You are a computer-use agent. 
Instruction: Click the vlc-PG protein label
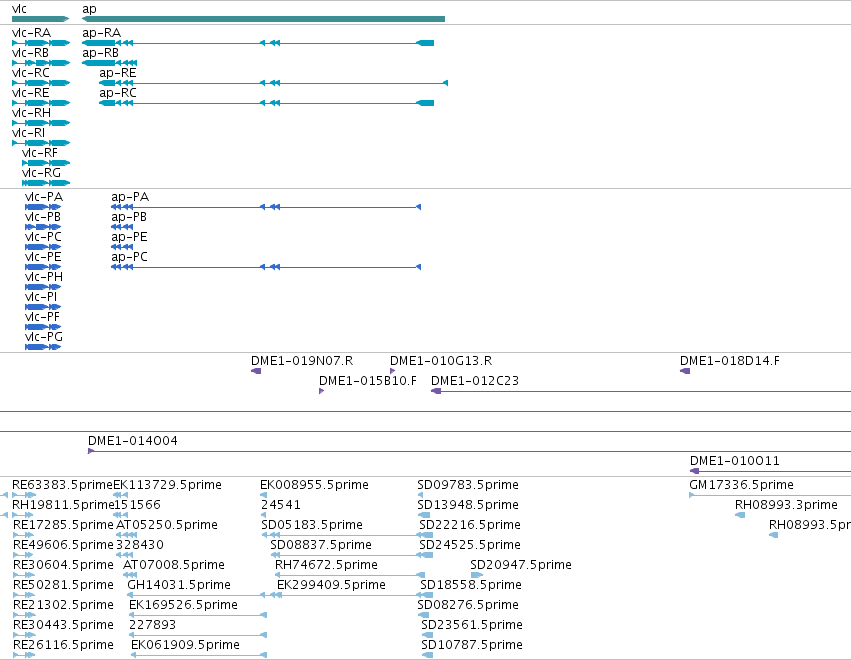pyautogui.click(x=44, y=337)
